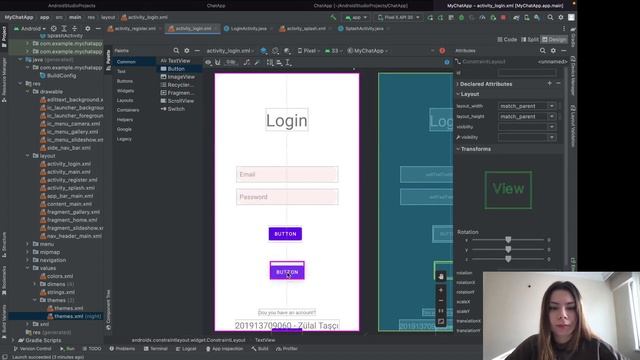Pick TextView in the Palette list
The width and height of the screenshot is (640, 360).
(176, 61)
